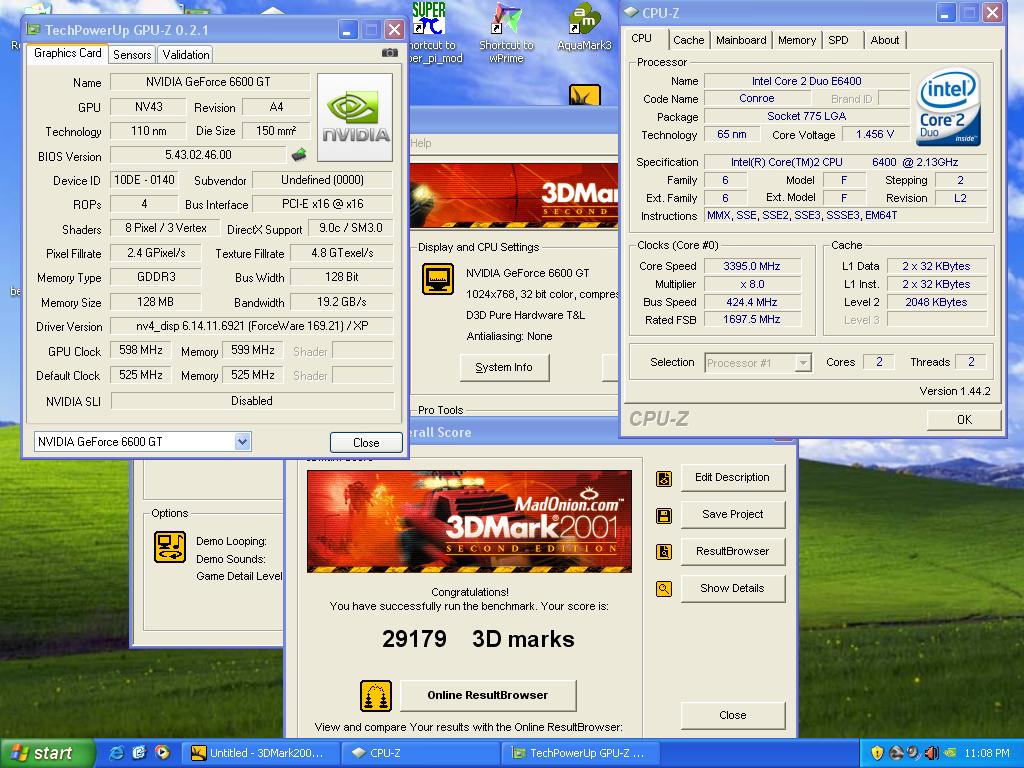Click the middle quick launch icon on the taskbar
This screenshot has height=768, width=1024.
(139, 752)
